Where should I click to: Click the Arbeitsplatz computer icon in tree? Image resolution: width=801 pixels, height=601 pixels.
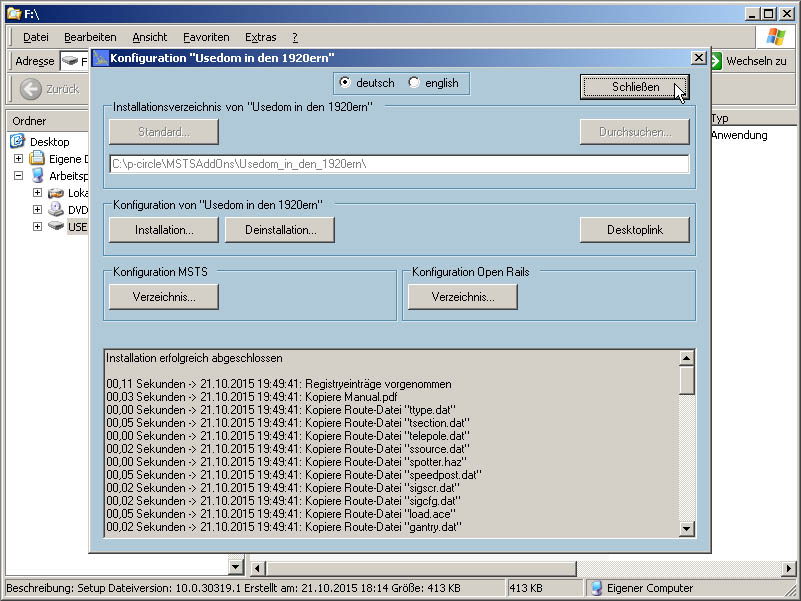point(37,176)
